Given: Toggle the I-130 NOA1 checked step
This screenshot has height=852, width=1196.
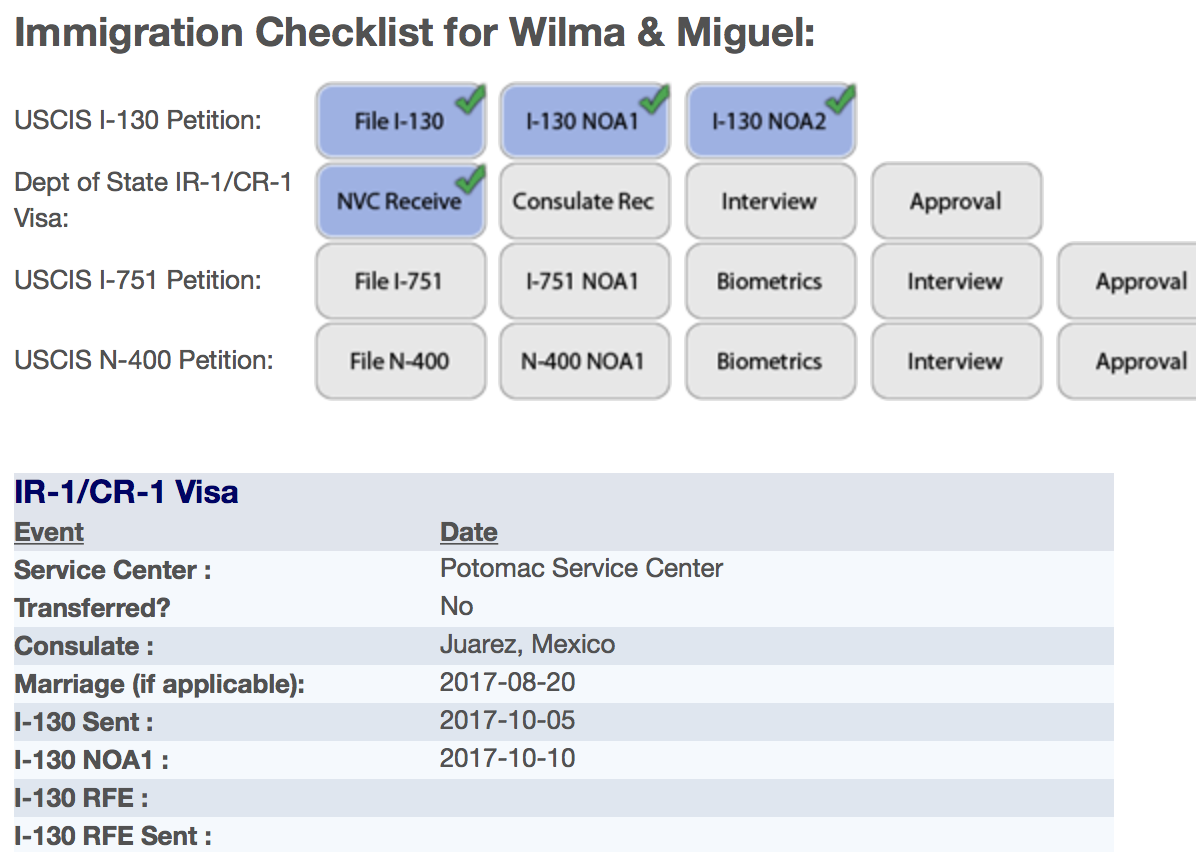Looking at the screenshot, I should pyautogui.click(x=585, y=121).
